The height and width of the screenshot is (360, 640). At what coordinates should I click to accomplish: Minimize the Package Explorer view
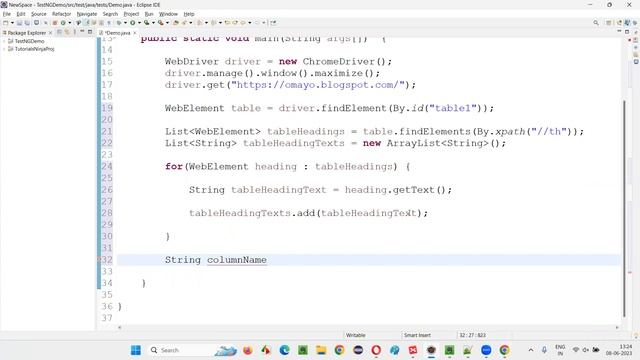click(82, 32)
